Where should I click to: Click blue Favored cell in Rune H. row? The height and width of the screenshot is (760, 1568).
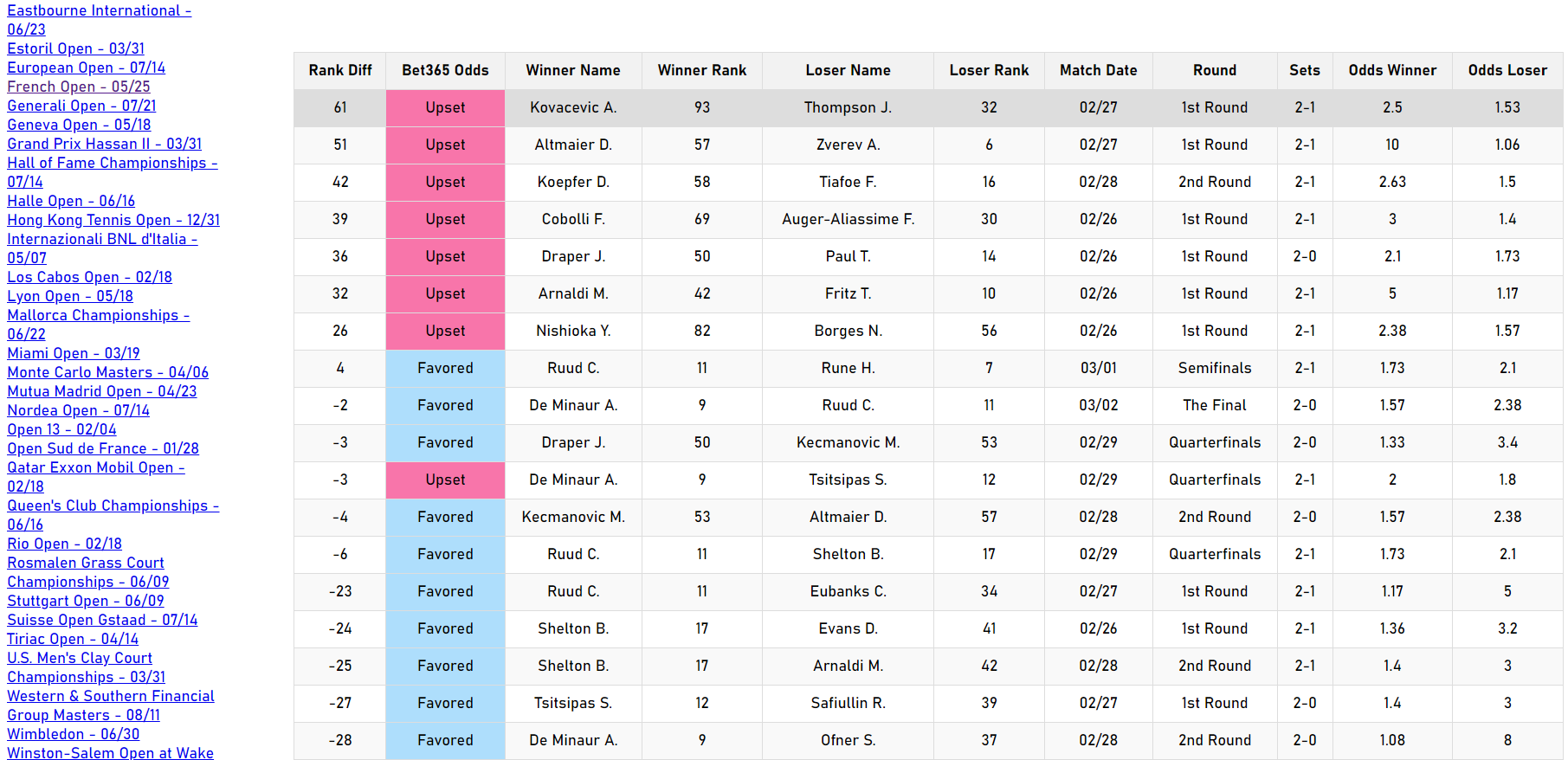point(445,368)
